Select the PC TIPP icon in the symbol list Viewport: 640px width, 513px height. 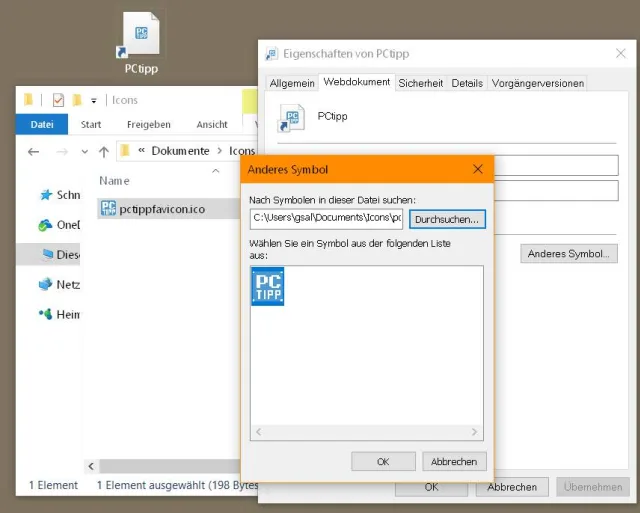[268, 286]
